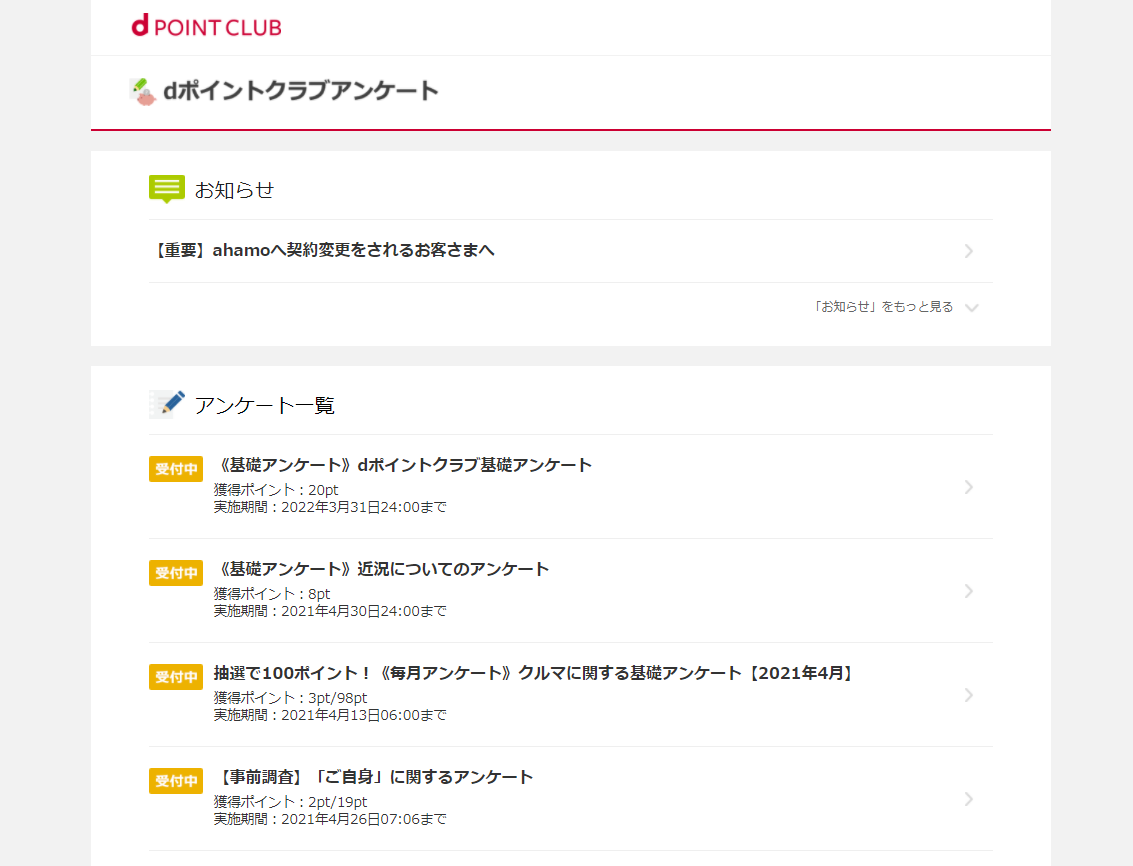Click the dポイントクラブアンケート page title
This screenshot has width=1133, height=866.
point(301,91)
